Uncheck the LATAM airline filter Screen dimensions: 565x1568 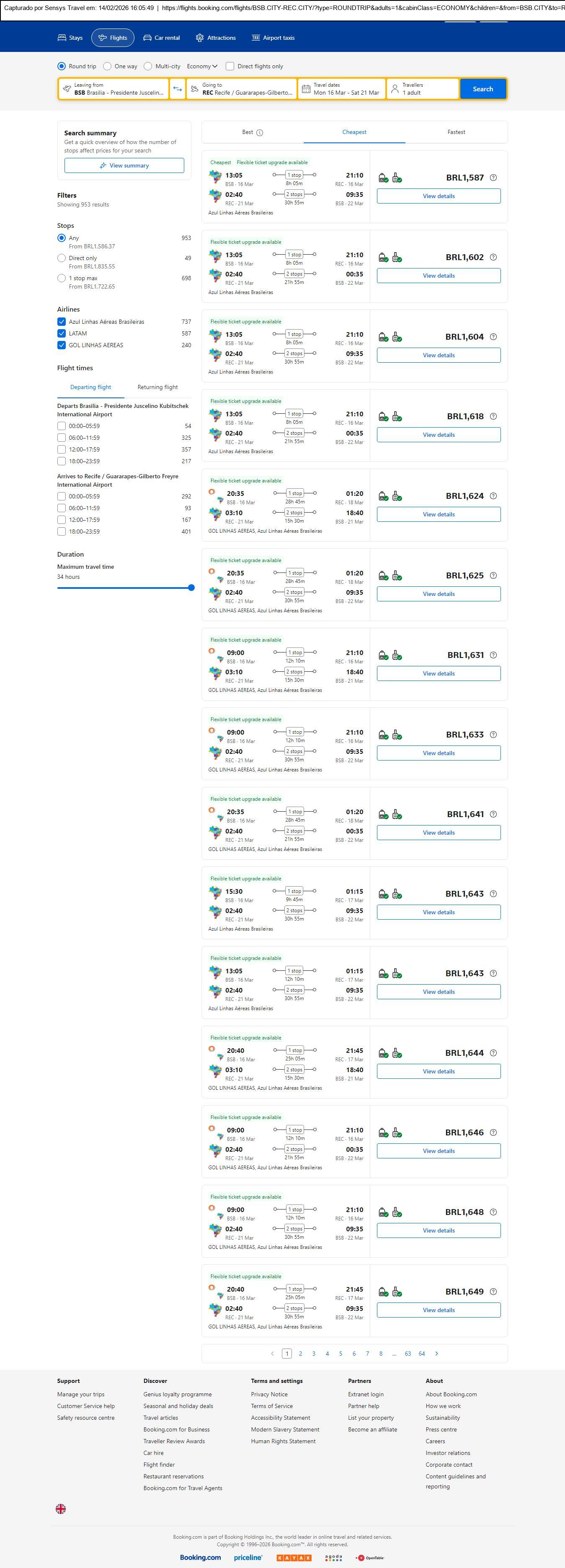pos(62,333)
